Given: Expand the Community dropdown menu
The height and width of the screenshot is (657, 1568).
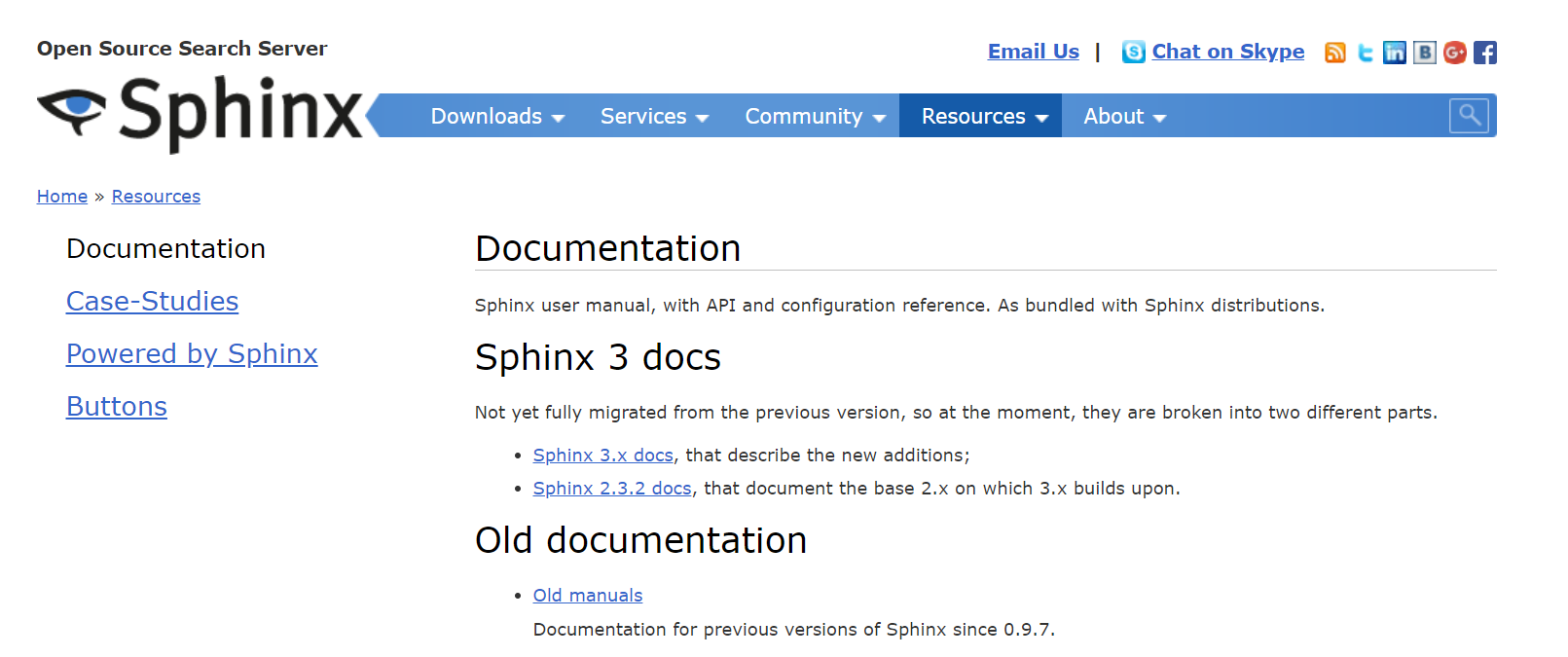Looking at the screenshot, I should click(815, 117).
